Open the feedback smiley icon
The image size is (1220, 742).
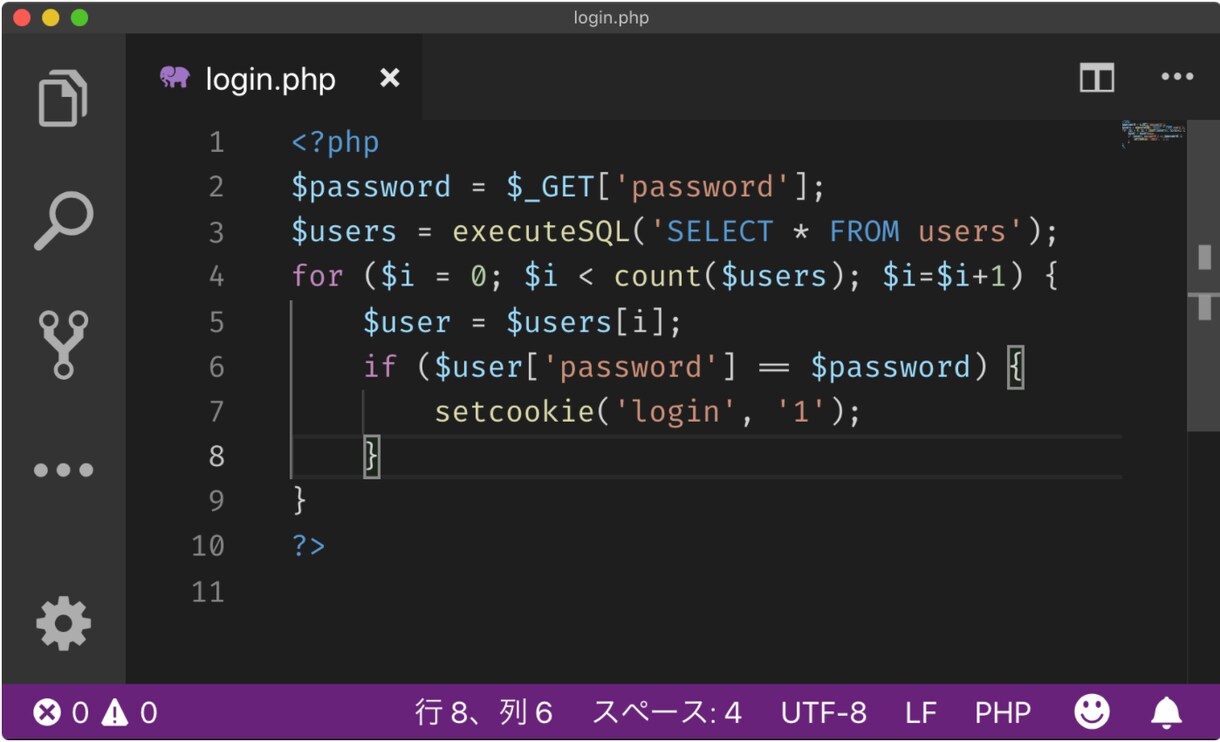click(x=1092, y=712)
